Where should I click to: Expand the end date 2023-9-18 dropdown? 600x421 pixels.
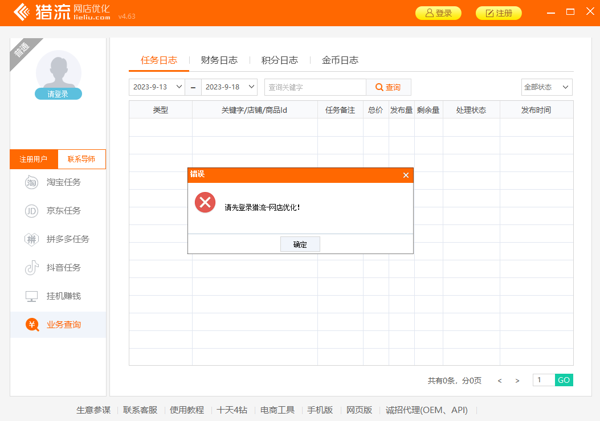250,87
